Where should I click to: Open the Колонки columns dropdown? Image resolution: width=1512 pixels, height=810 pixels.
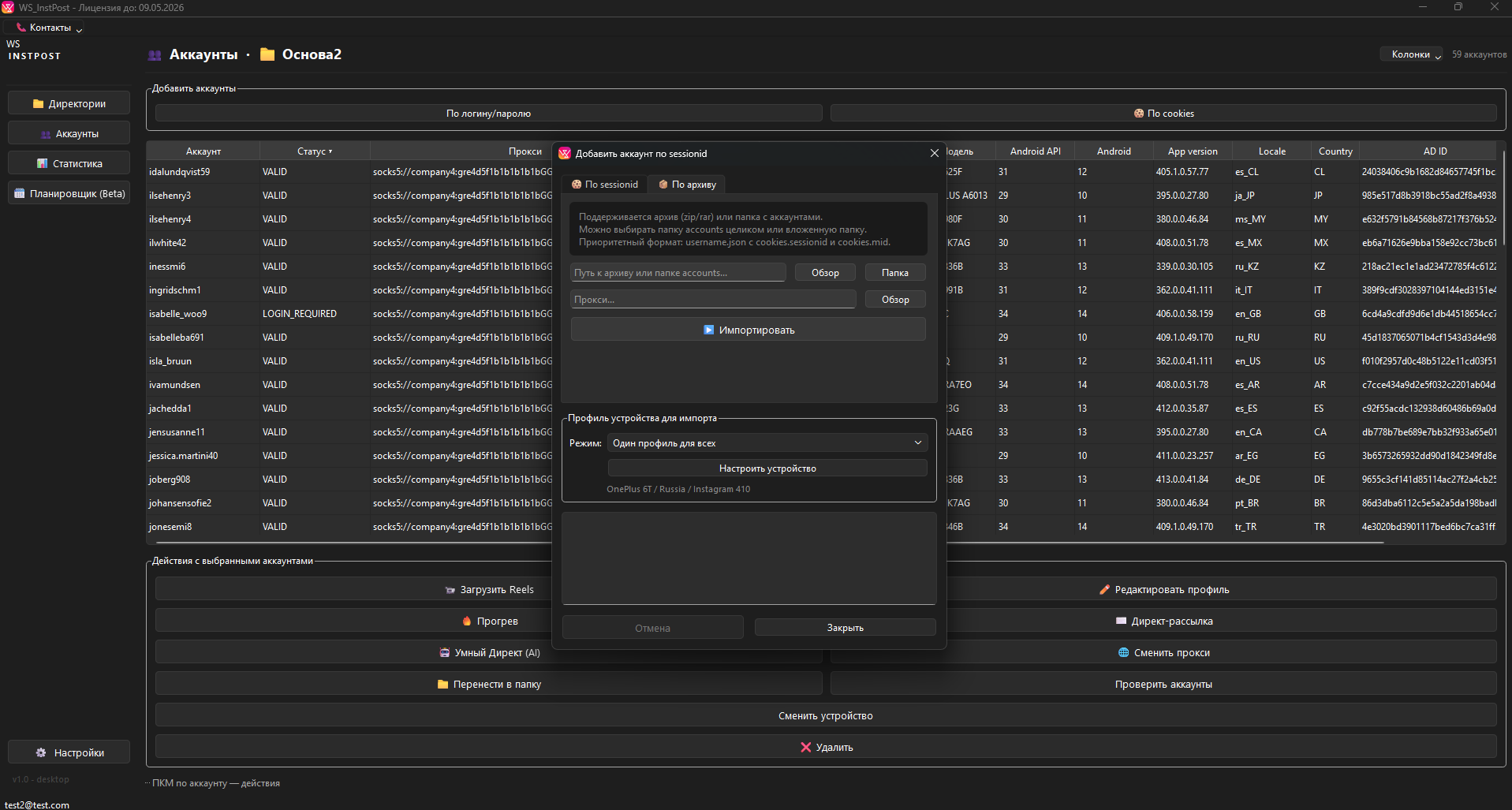(x=1411, y=54)
